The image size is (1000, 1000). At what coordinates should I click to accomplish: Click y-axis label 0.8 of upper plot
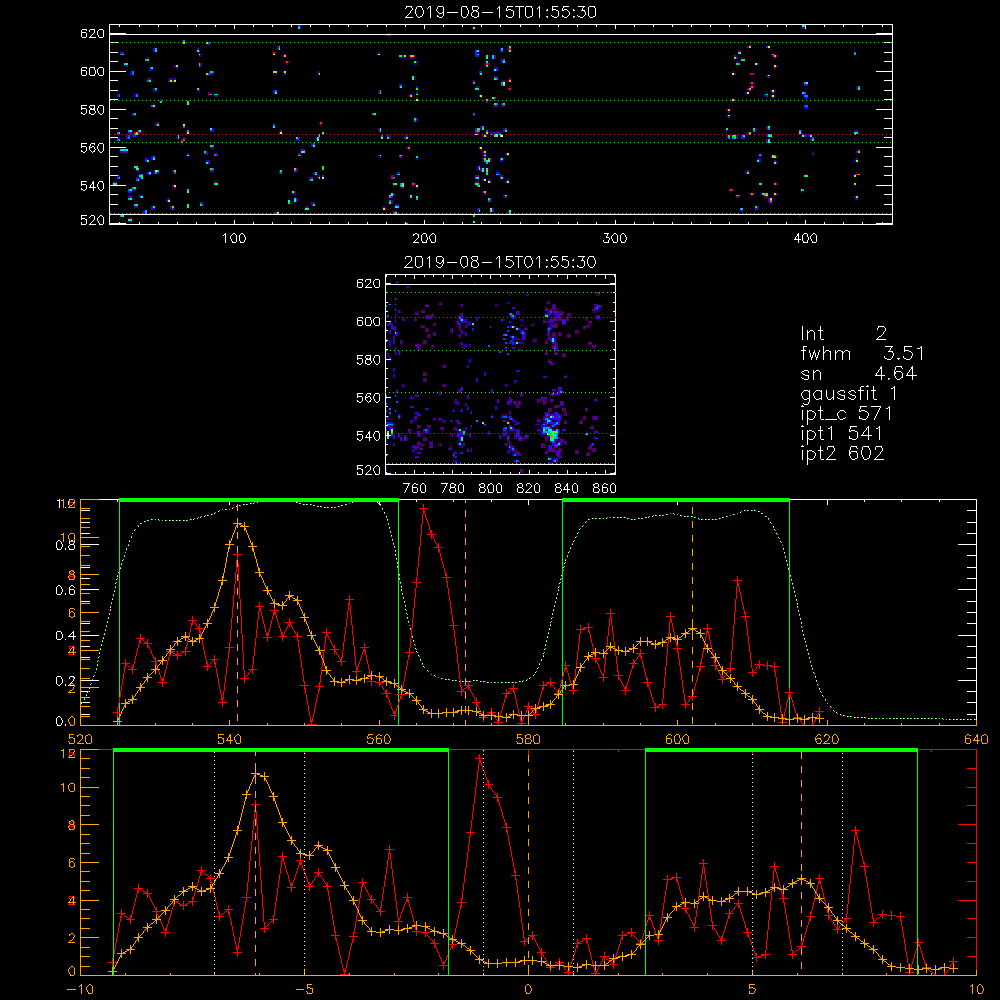point(65,545)
